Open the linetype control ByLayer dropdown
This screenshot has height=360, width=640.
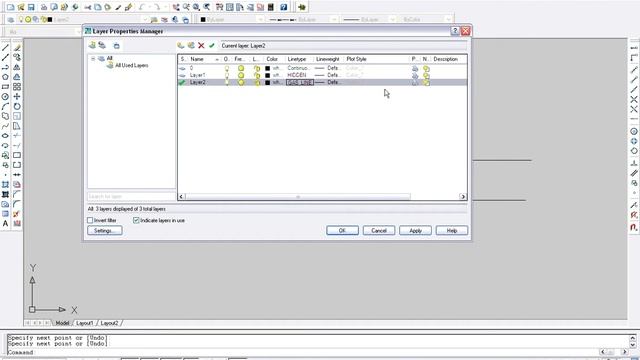click(x=334, y=19)
